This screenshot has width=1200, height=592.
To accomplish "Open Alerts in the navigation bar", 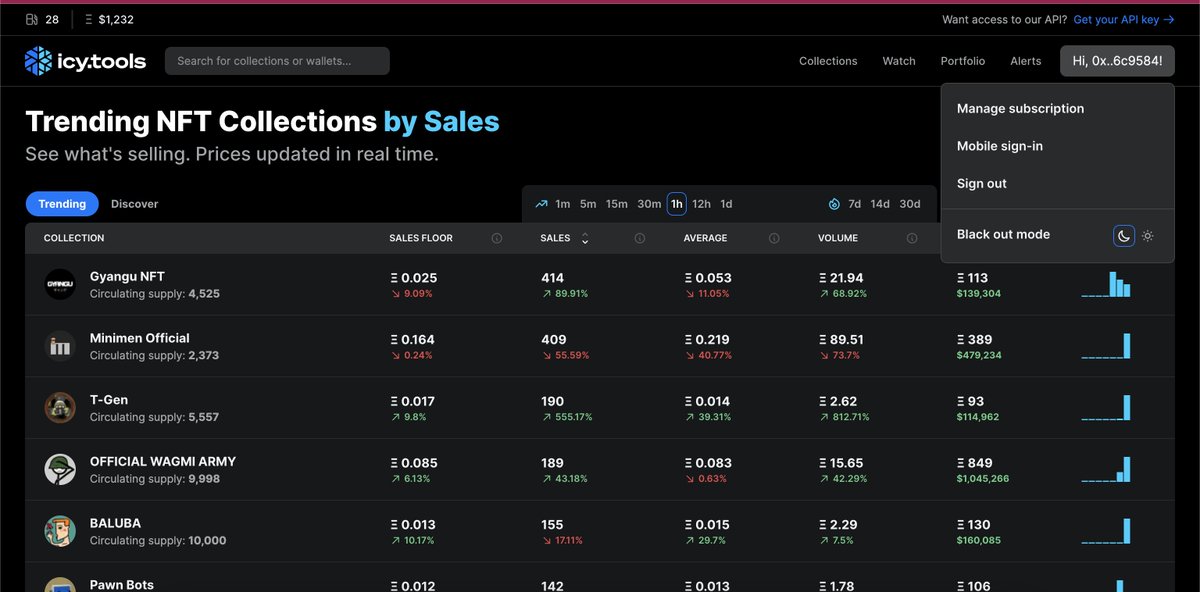I will coord(1026,61).
